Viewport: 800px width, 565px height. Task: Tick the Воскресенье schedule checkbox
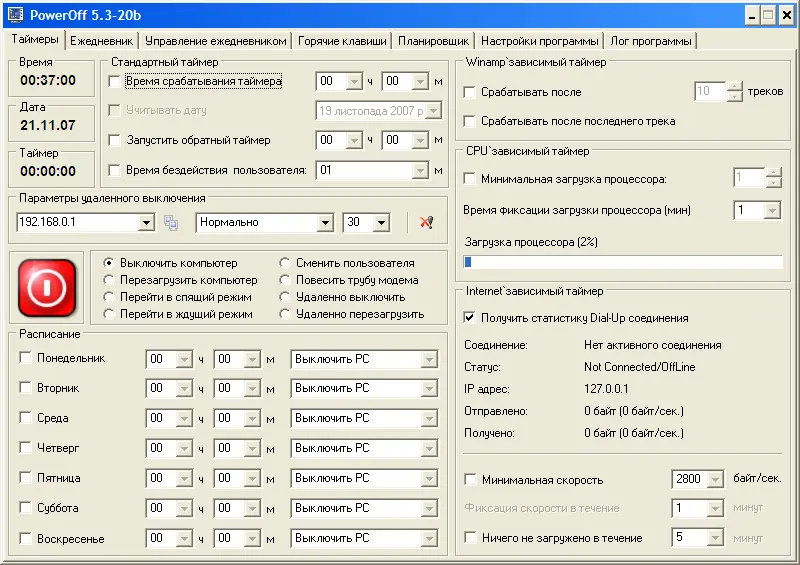[x=25, y=538]
